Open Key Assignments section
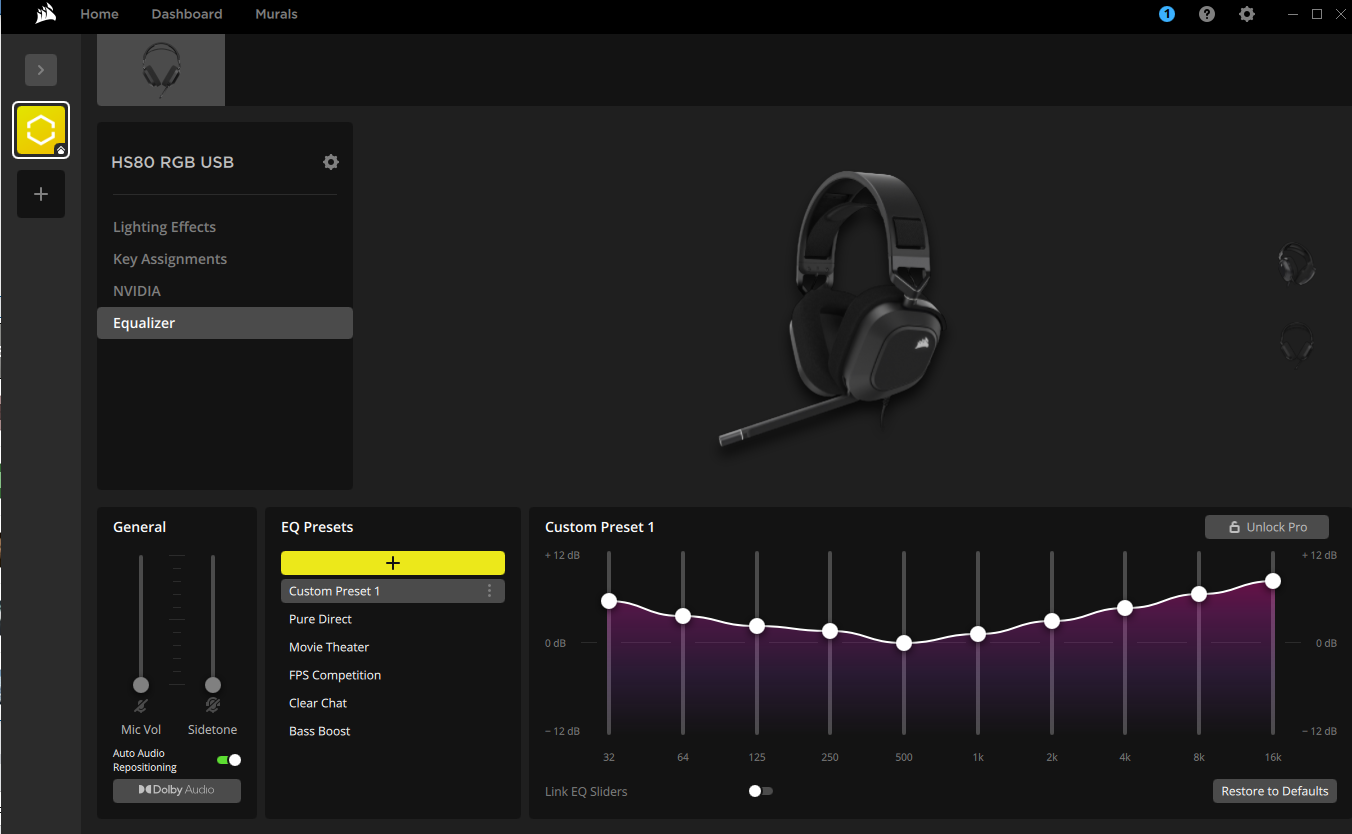This screenshot has height=834, width=1352. point(225,259)
